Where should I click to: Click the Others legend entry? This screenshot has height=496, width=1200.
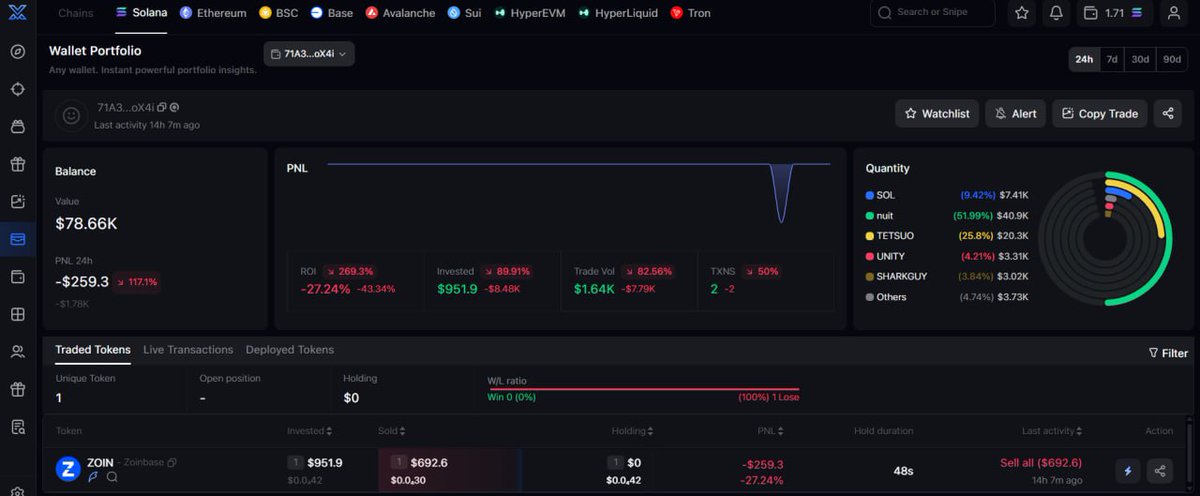[x=947, y=297]
